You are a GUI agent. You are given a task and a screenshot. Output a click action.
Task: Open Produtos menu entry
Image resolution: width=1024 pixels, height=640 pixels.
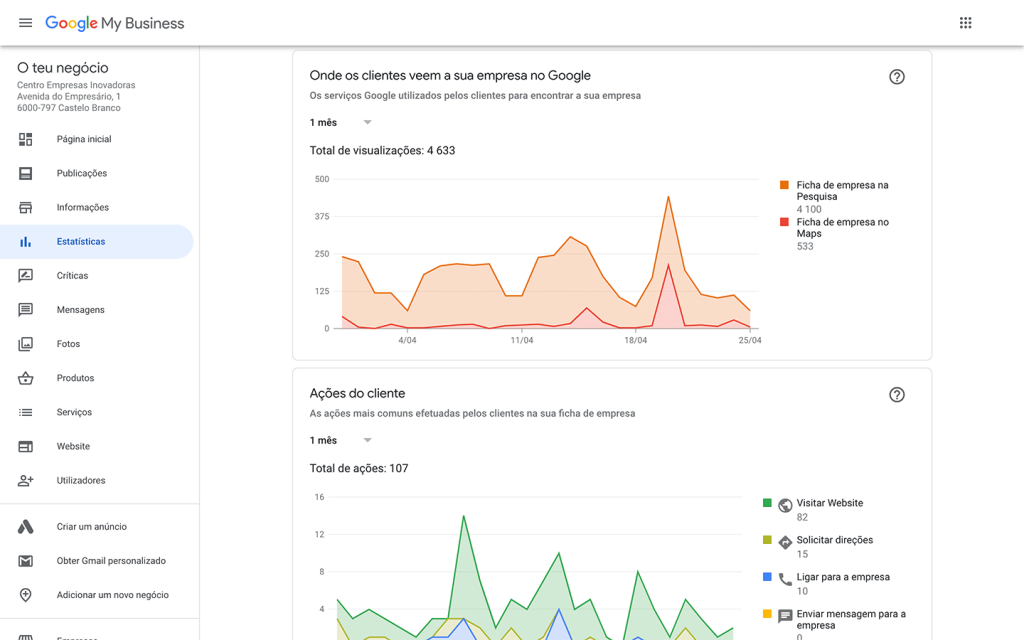(x=75, y=378)
